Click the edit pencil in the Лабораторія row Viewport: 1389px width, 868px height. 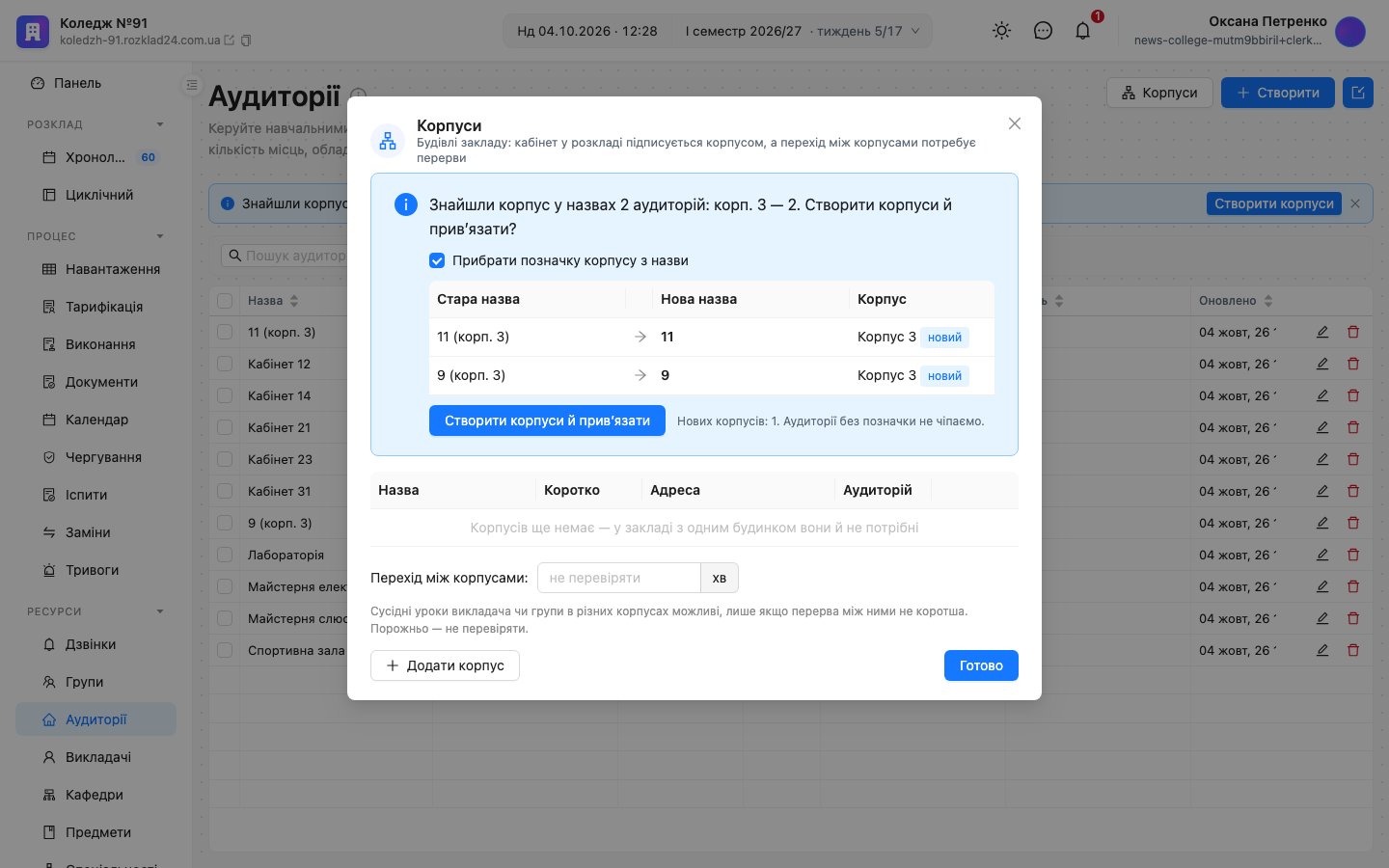click(x=1322, y=555)
